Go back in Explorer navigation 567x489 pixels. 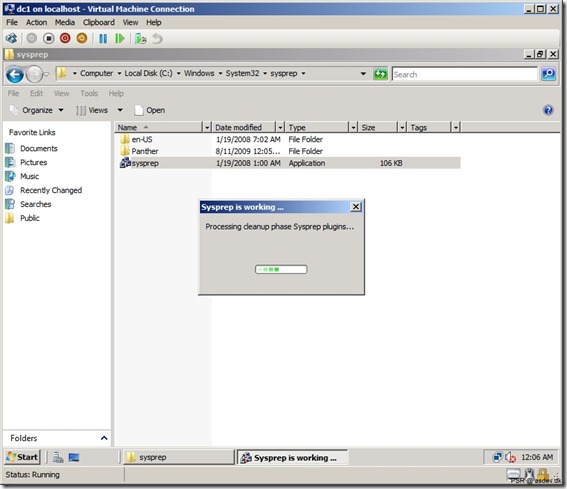pos(15,75)
